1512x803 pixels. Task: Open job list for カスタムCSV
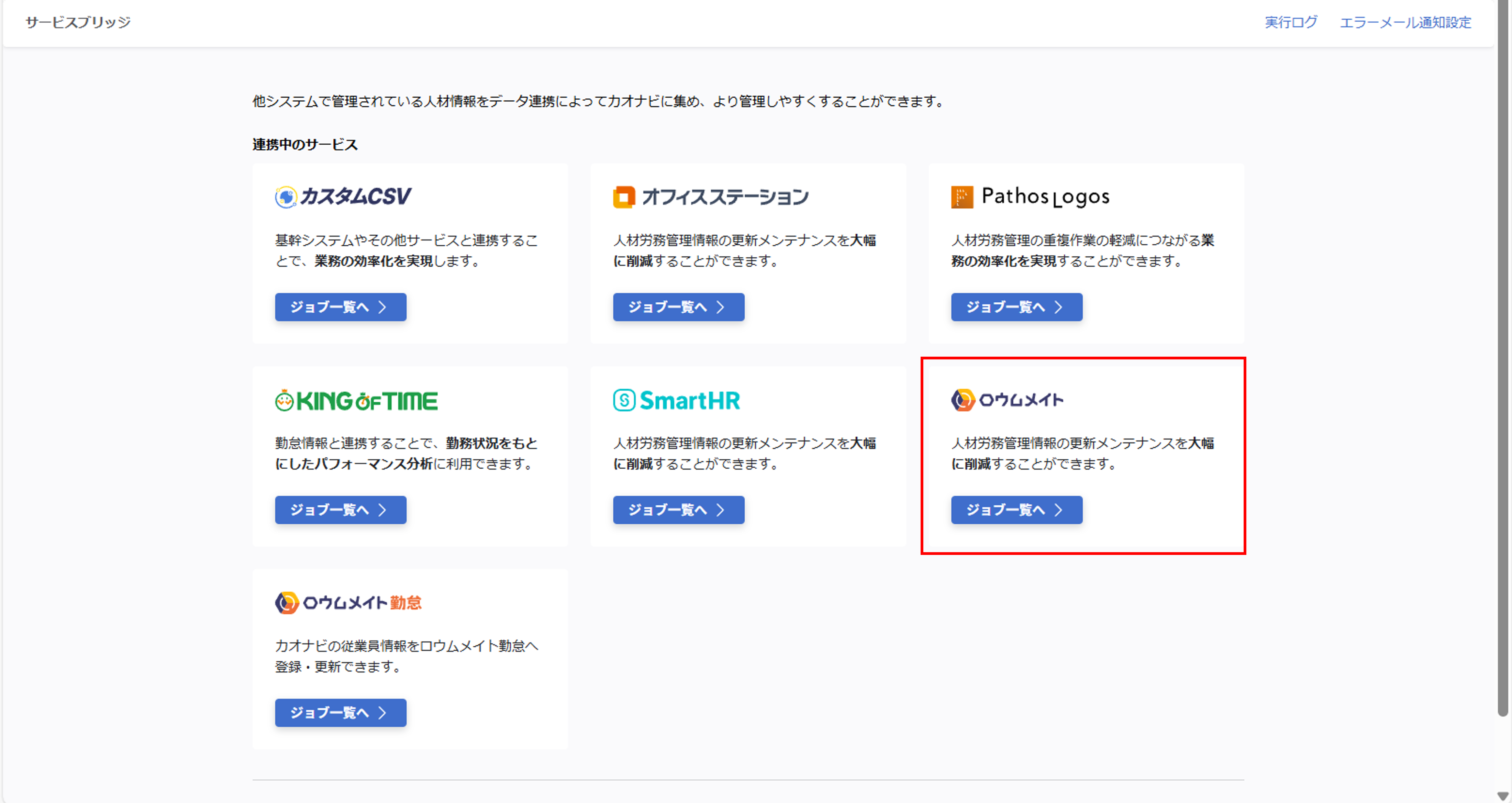(341, 306)
